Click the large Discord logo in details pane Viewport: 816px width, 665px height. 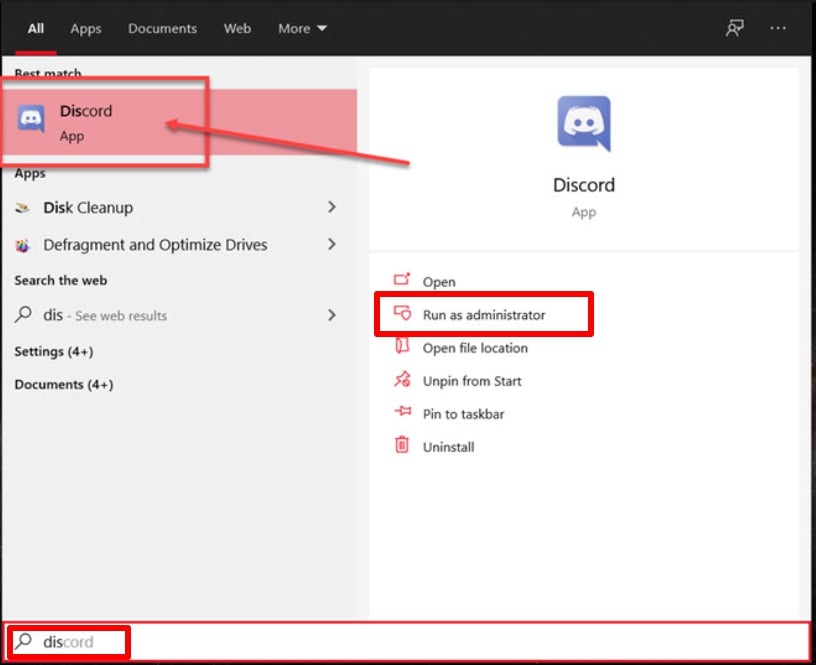click(x=584, y=123)
